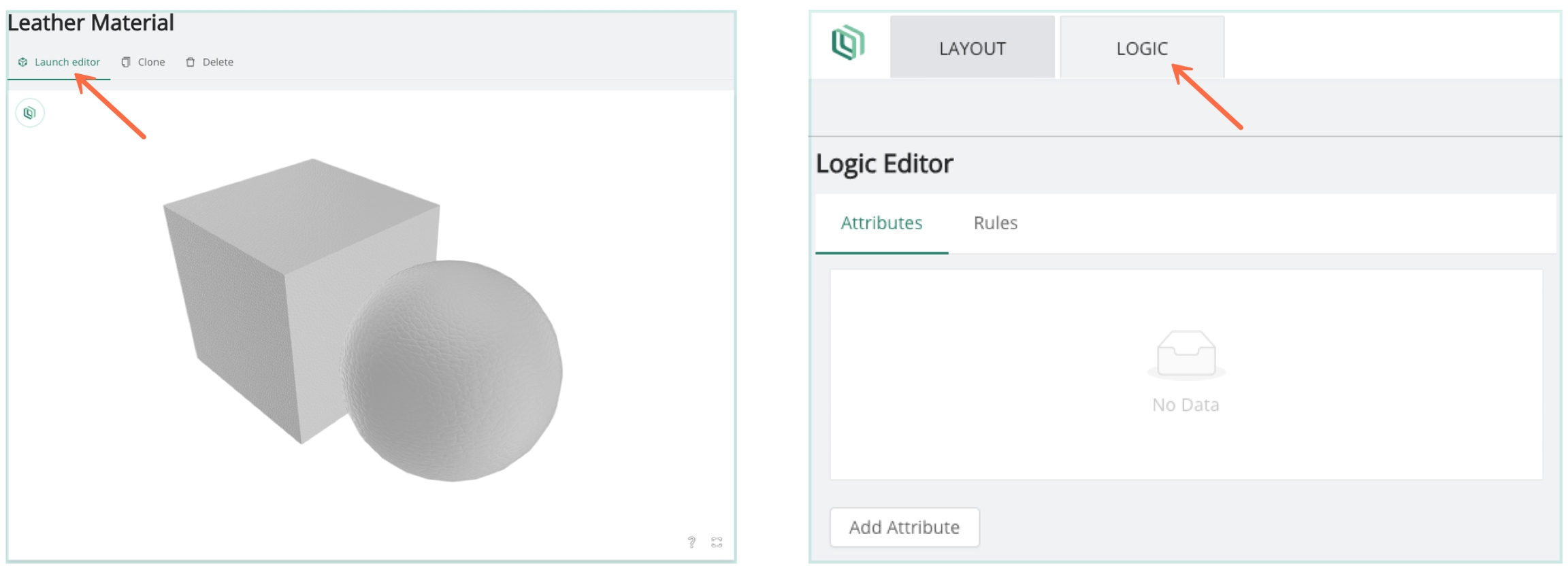Toggle fullscreen view in the 3D viewer
This screenshot has height=568, width=1568.
(x=717, y=542)
